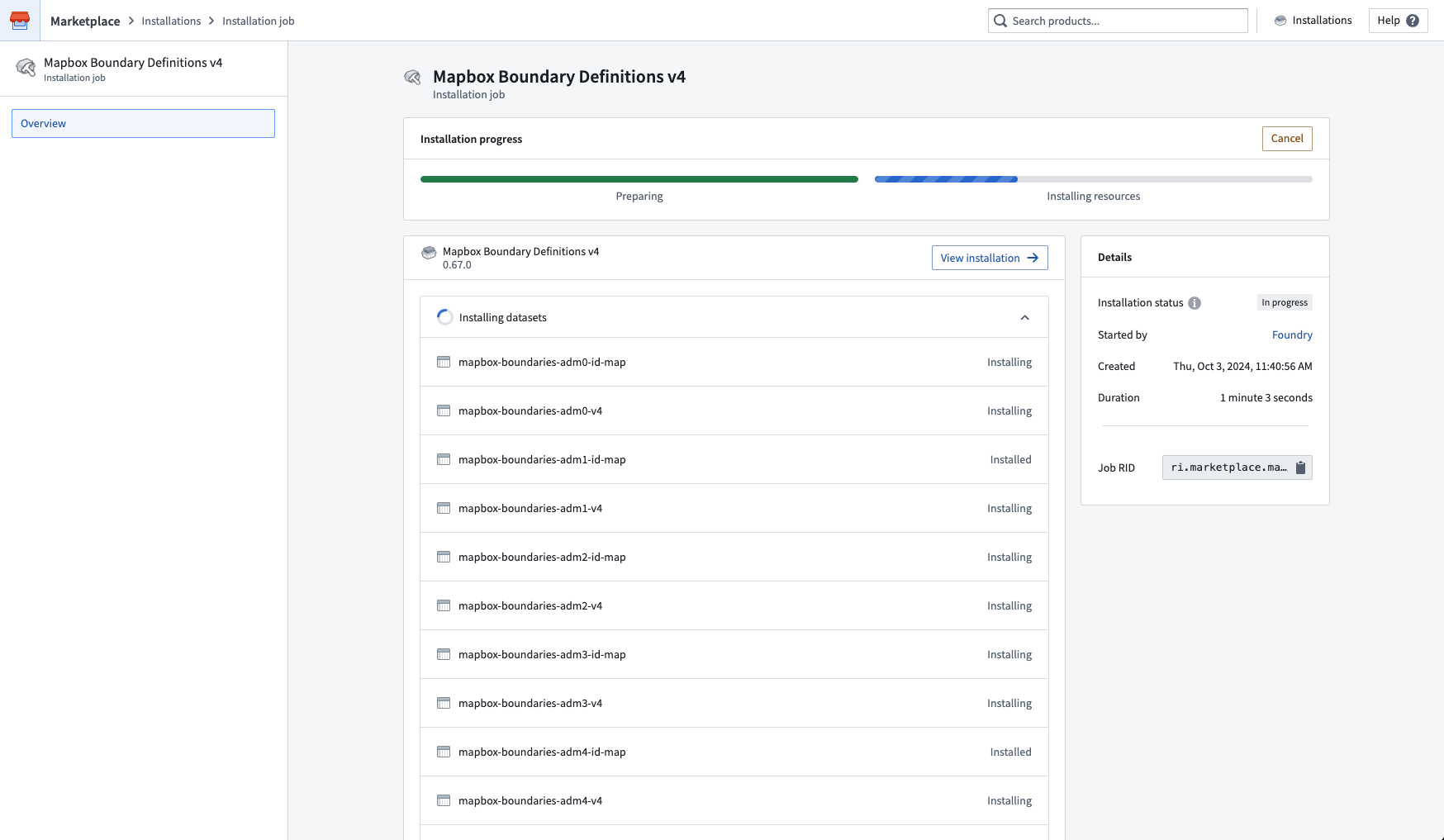
Task: Click dataset icon for mapbox-boundaries-adm3-v4
Action: point(444,703)
